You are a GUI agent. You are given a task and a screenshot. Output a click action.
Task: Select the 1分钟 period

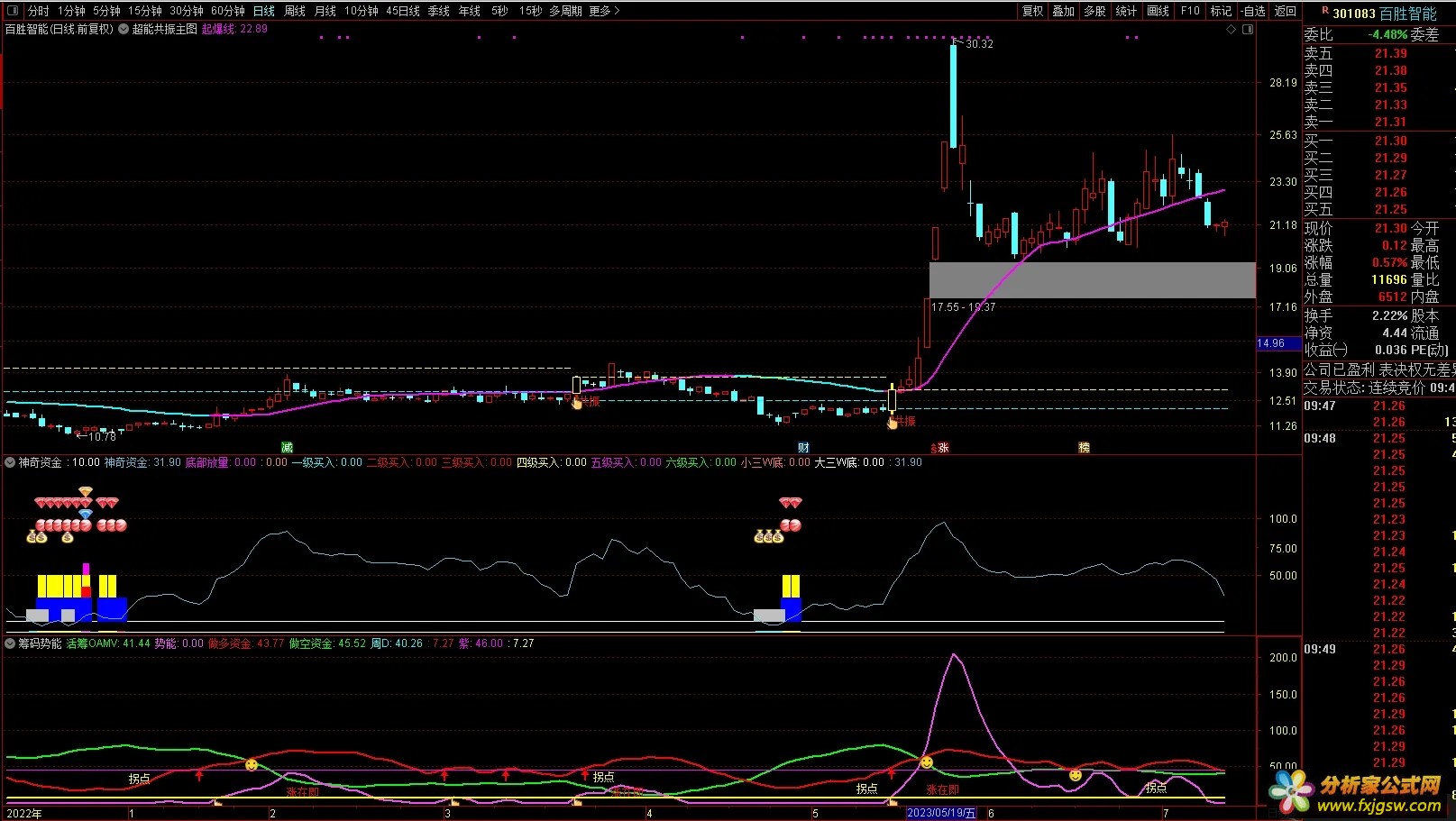pos(71,11)
